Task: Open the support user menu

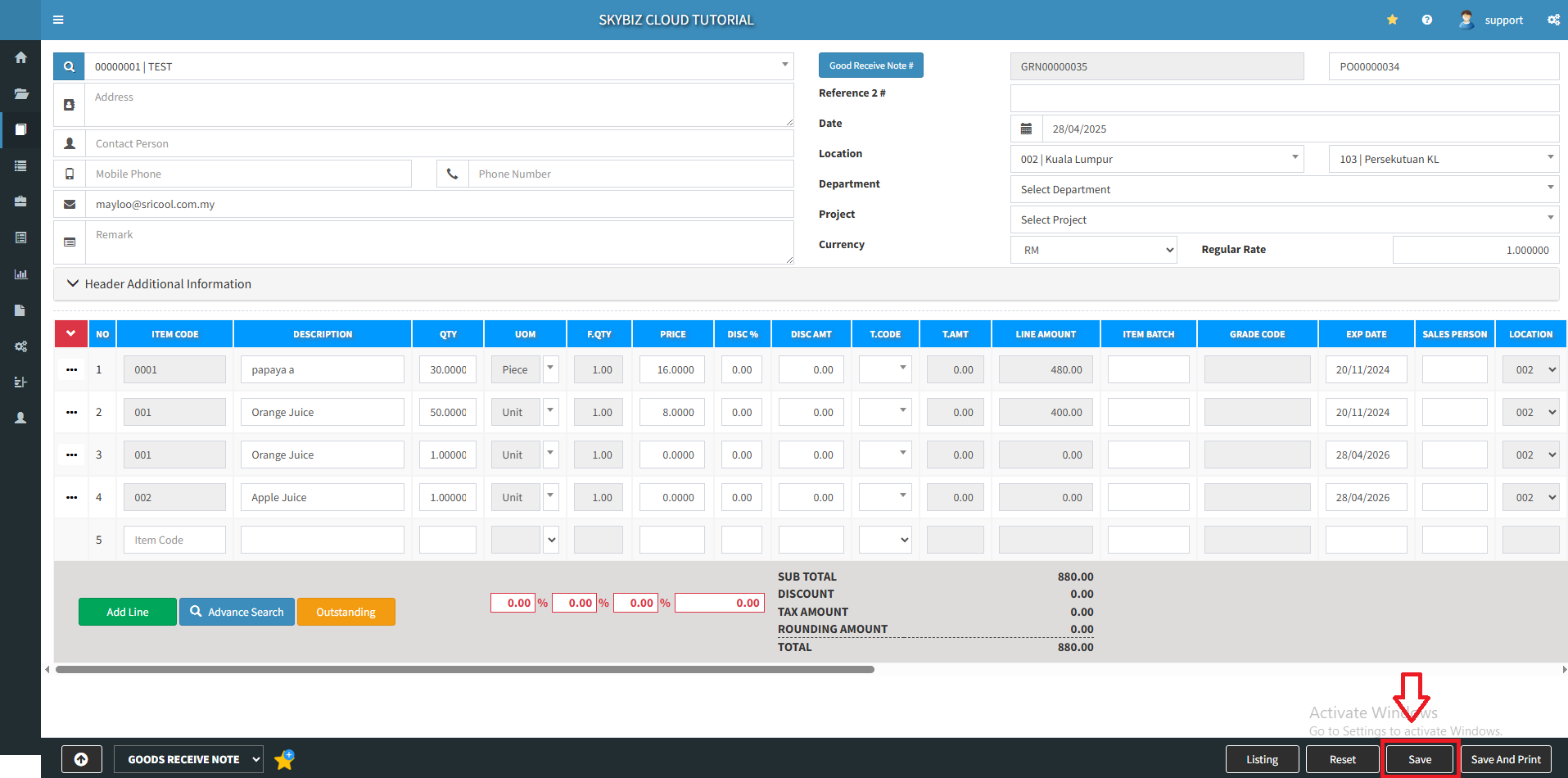Action: pyautogui.click(x=1492, y=20)
